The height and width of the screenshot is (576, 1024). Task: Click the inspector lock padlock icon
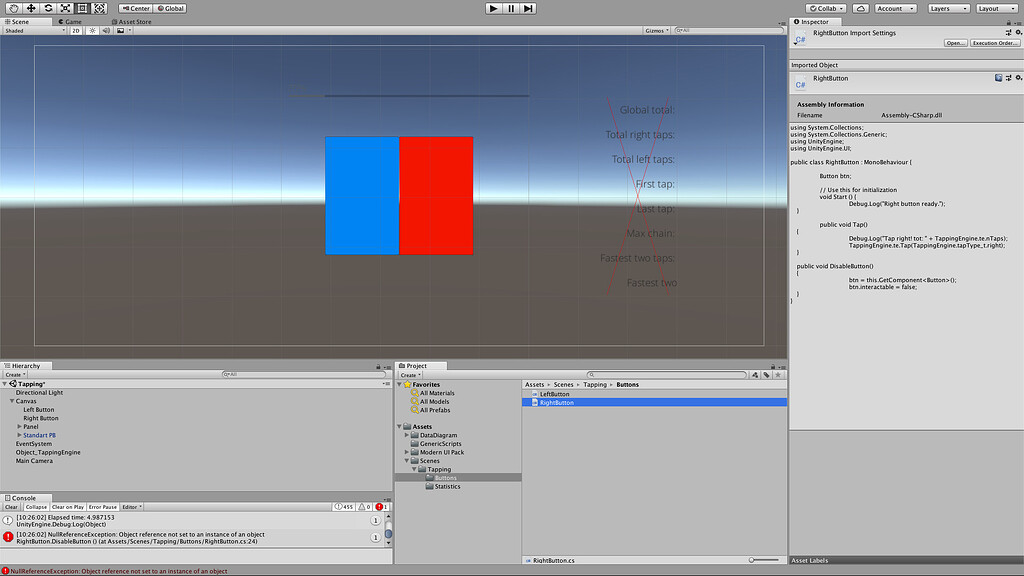coord(1007,20)
